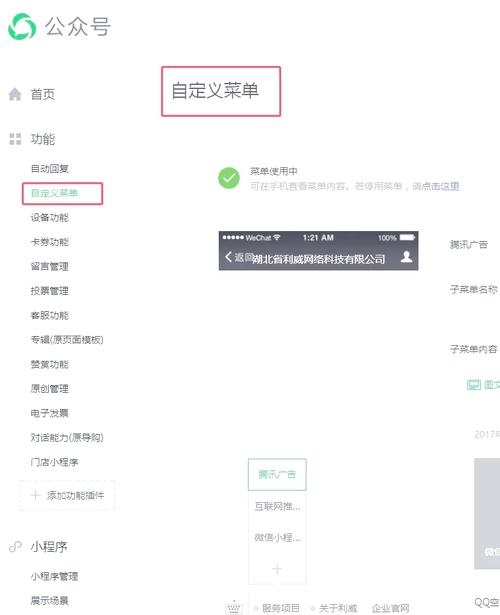The width and height of the screenshot is (500, 615).
Task: Click the home icon beside 首页
Action: click(15, 94)
